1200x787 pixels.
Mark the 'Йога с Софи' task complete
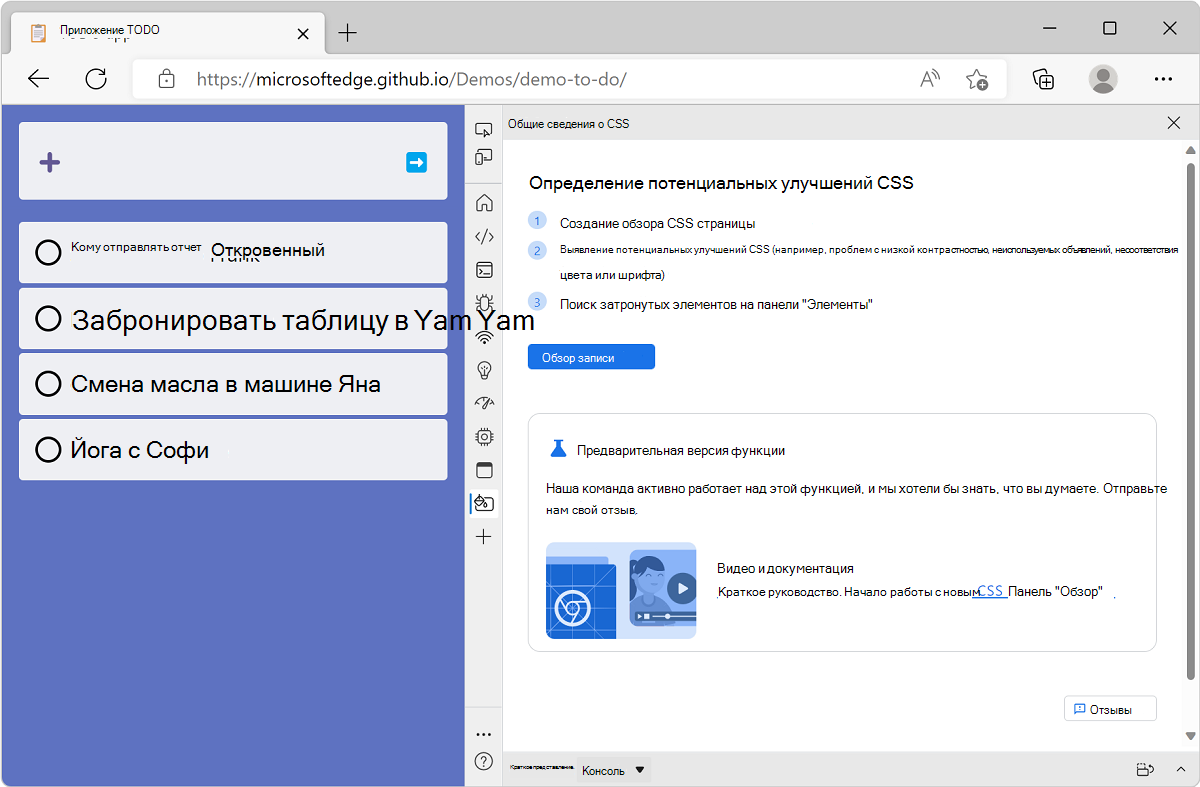pyautogui.click(x=48, y=450)
